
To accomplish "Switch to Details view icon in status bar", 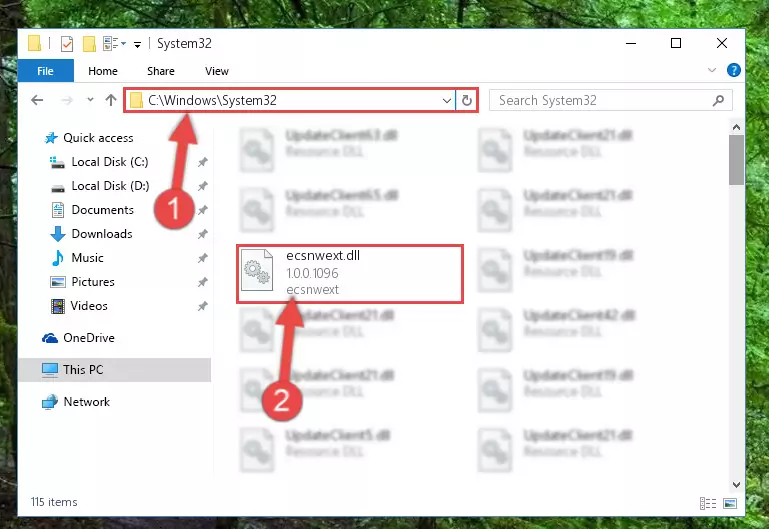I will 708,503.
